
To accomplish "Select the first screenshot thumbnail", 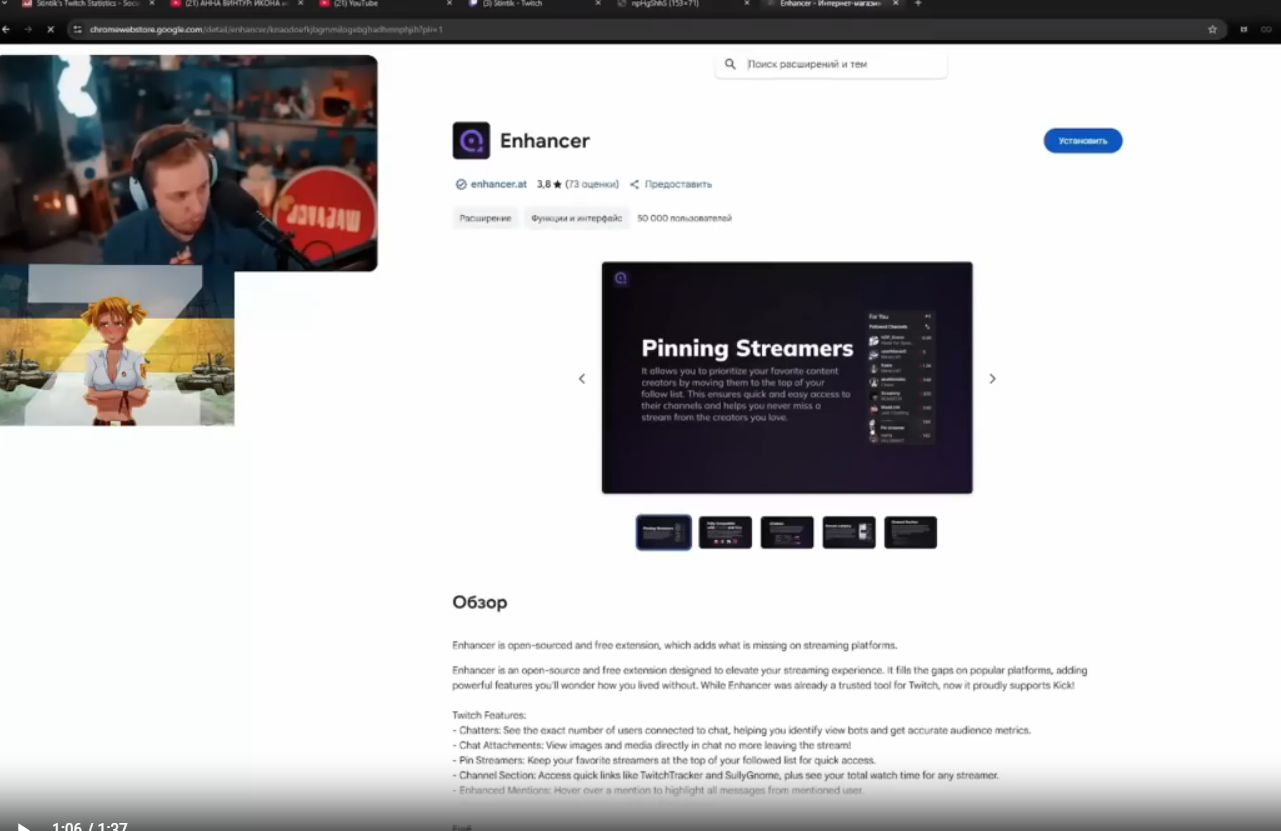I will pyautogui.click(x=664, y=532).
